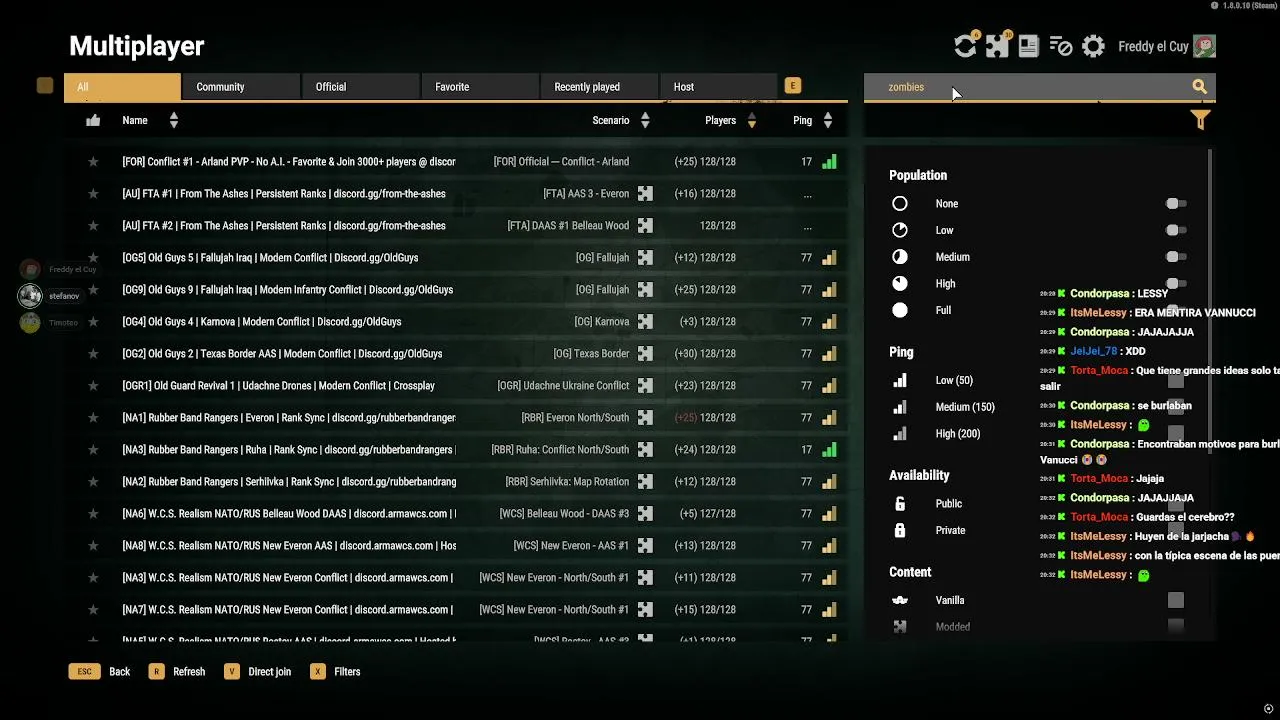1280x720 pixels.
Task: Click the High (200) ping filter label
Action: coord(958,434)
